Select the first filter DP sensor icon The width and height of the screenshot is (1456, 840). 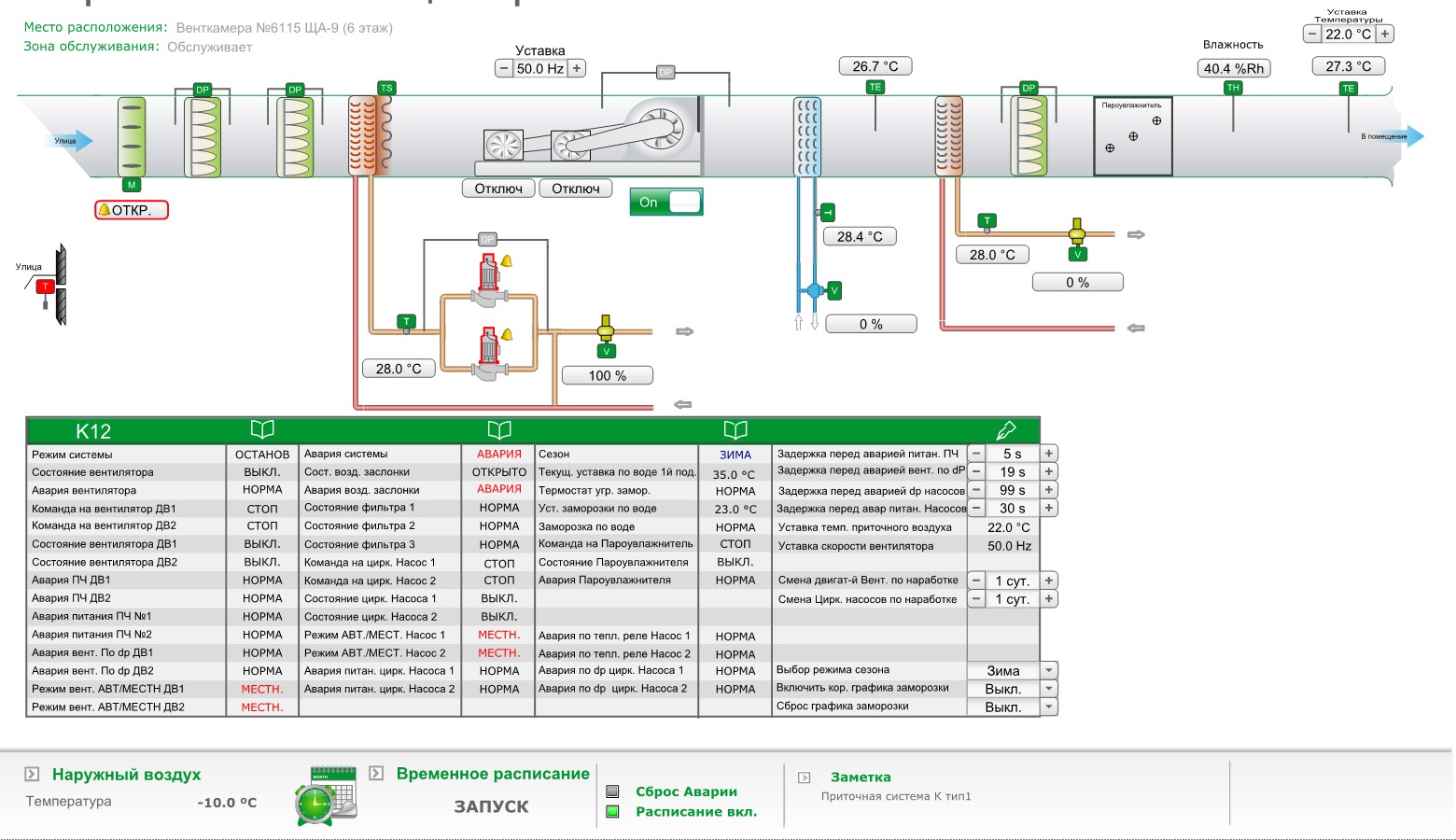click(x=203, y=90)
